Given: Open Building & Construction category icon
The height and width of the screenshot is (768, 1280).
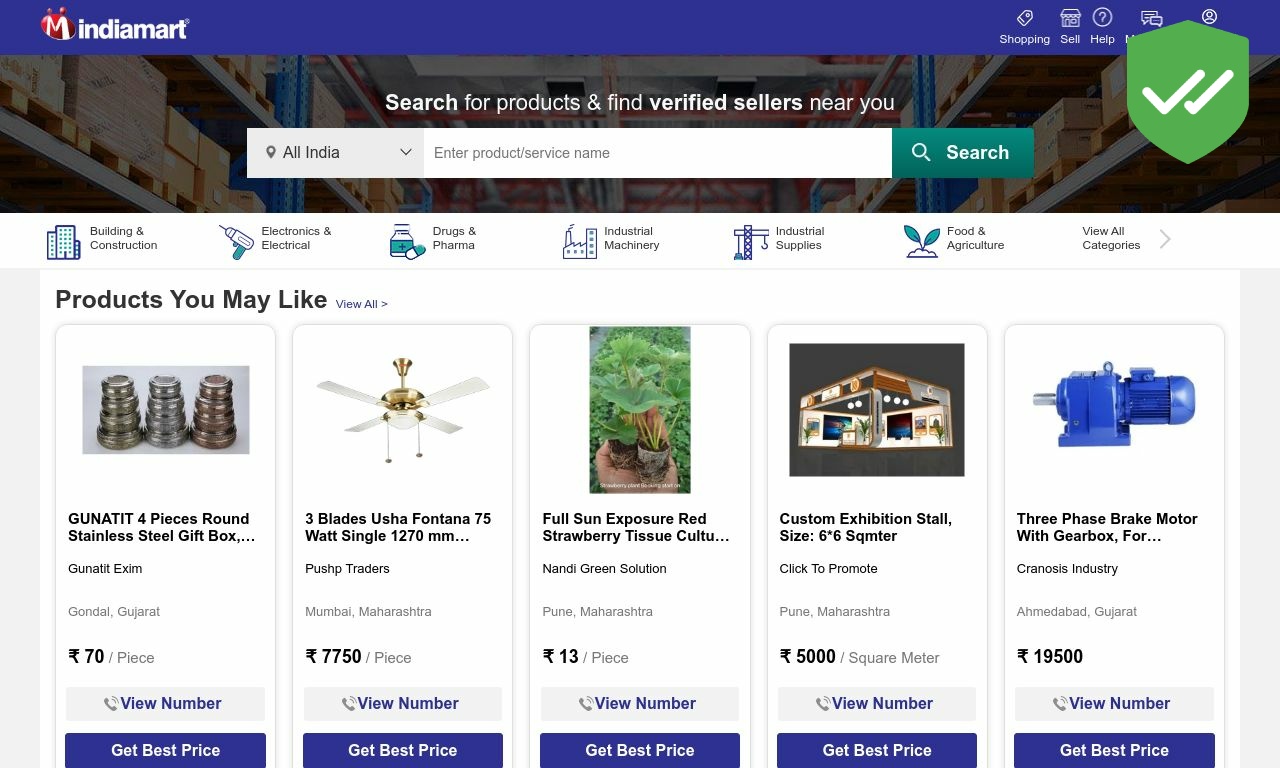Looking at the screenshot, I should click(x=63, y=242).
